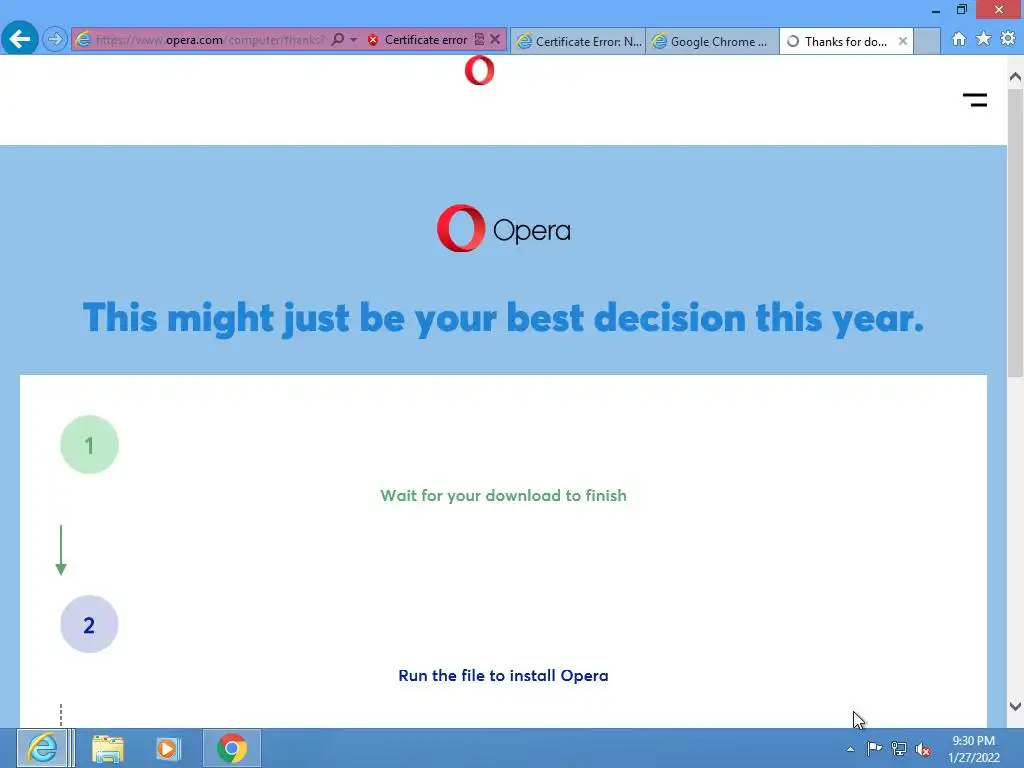Restore down the Internet Explorer window

(x=961, y=10)
